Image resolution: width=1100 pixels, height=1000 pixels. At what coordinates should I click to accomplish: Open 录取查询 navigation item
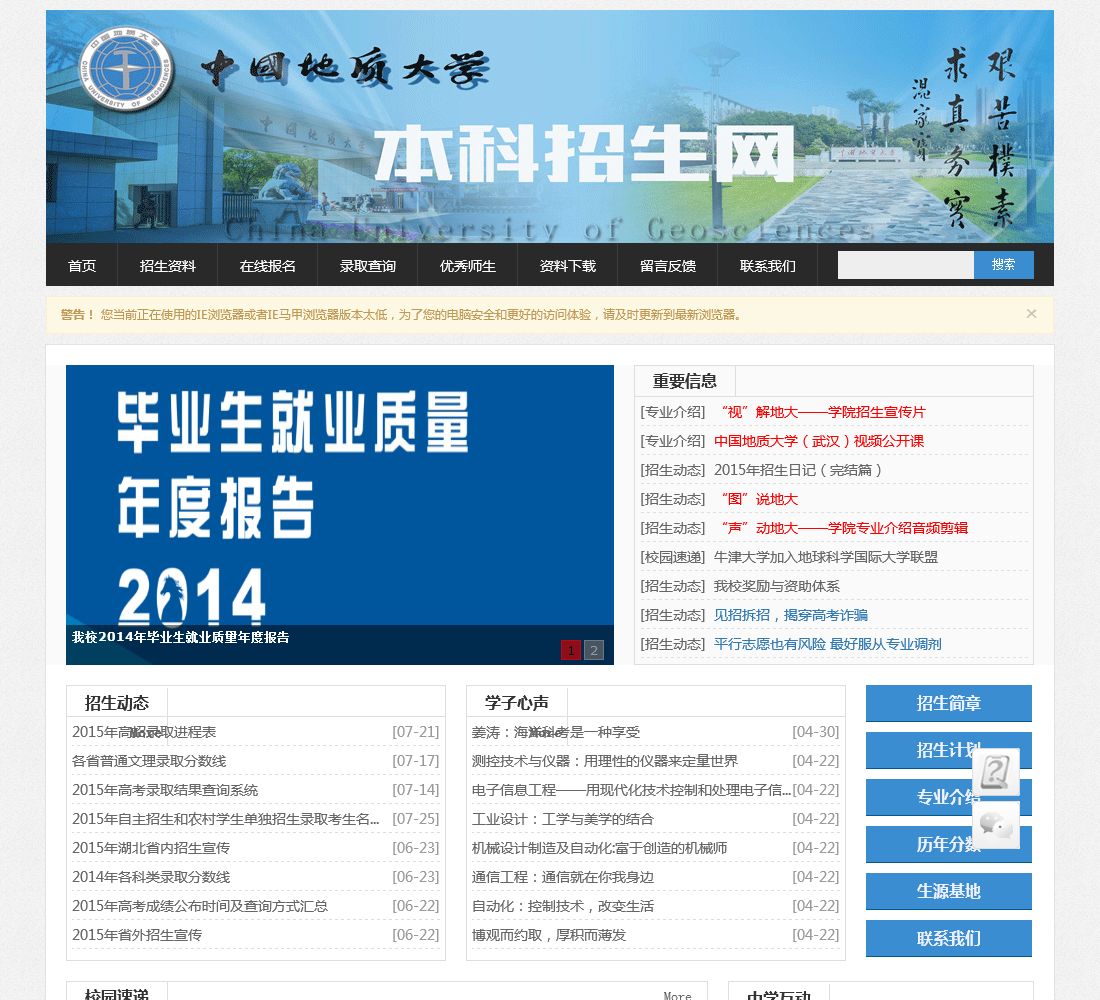pos(368,266)
